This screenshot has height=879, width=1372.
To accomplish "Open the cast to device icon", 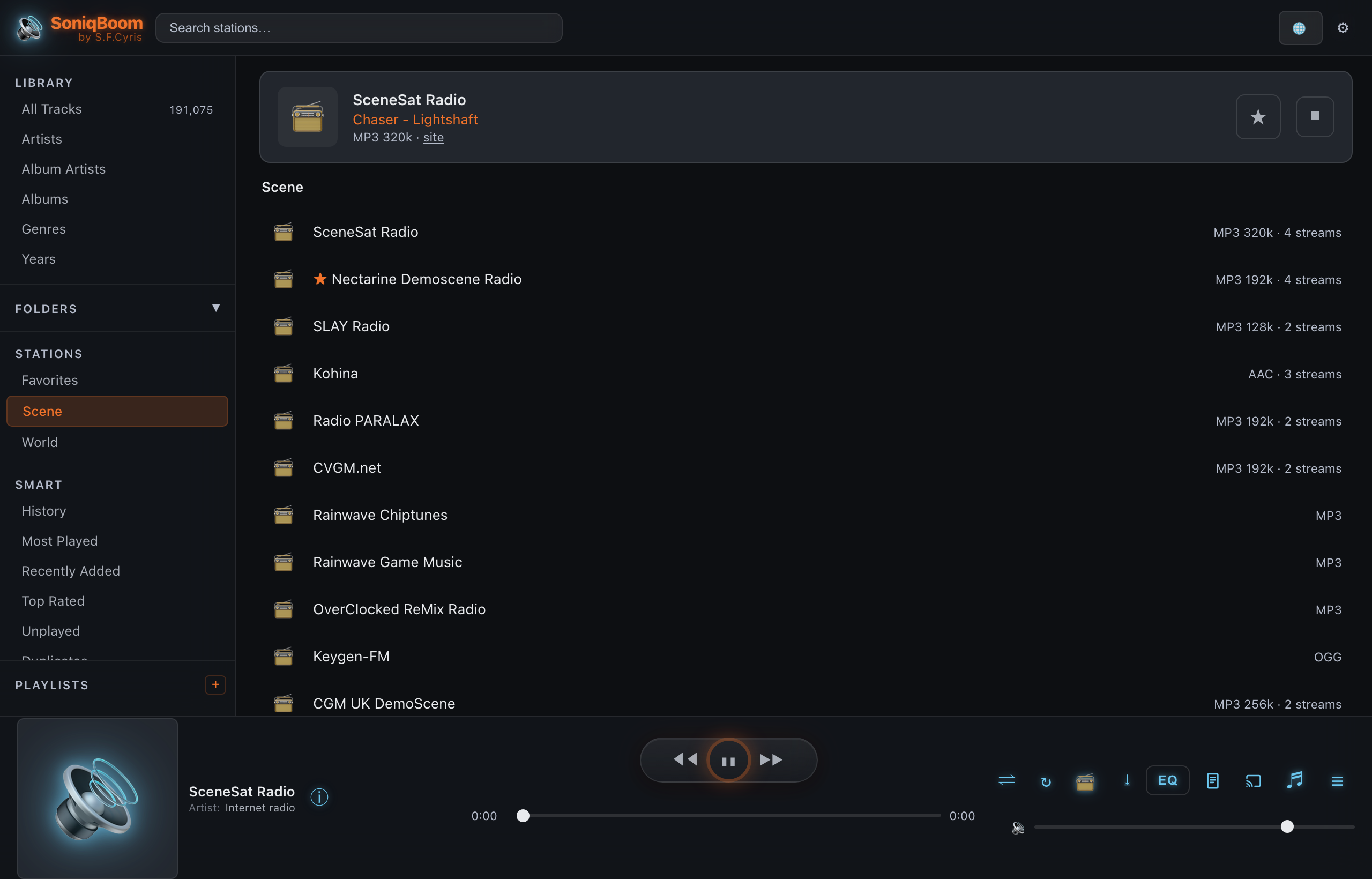I will [x=1254, y=781].
